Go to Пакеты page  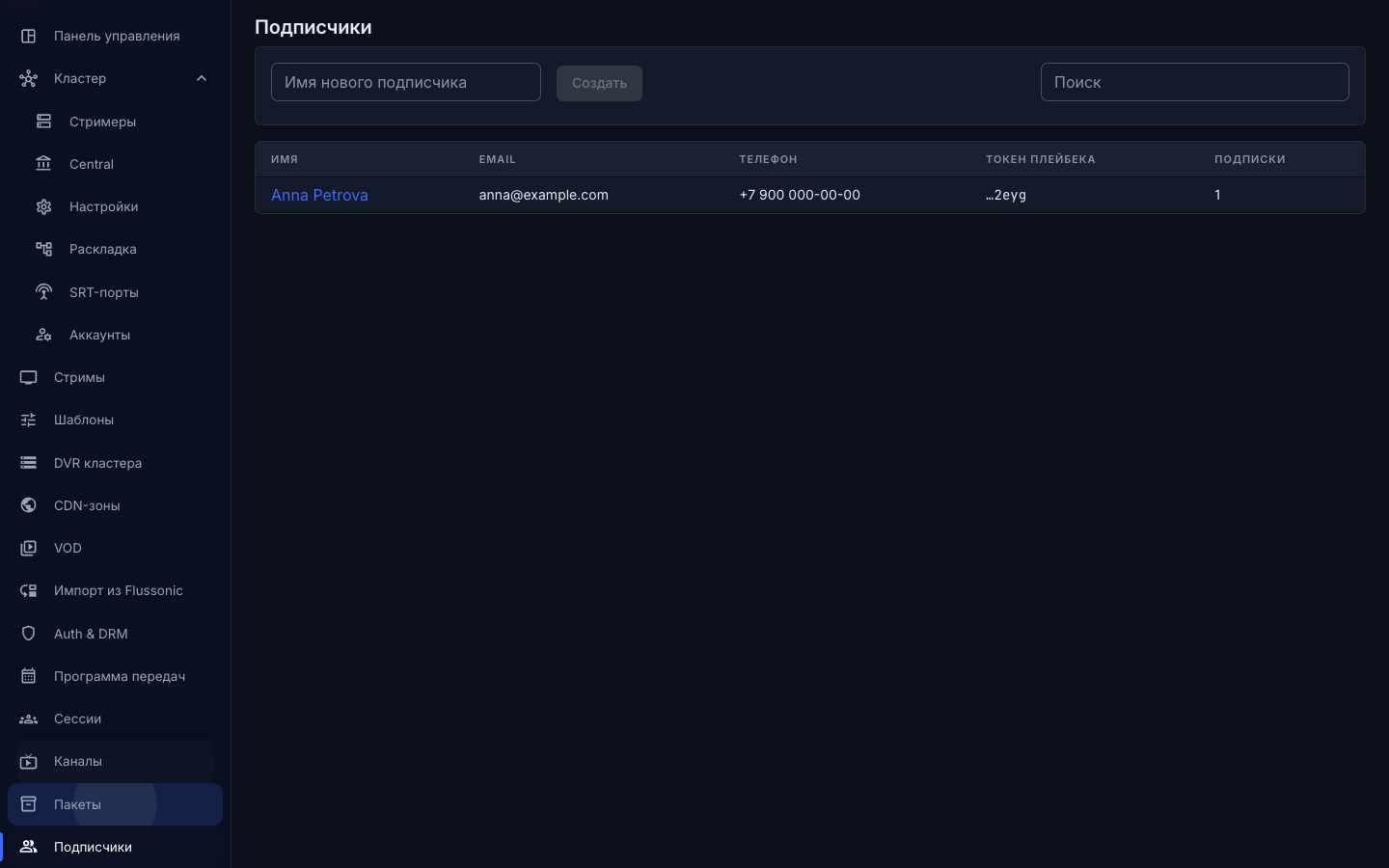coord(115,804)
